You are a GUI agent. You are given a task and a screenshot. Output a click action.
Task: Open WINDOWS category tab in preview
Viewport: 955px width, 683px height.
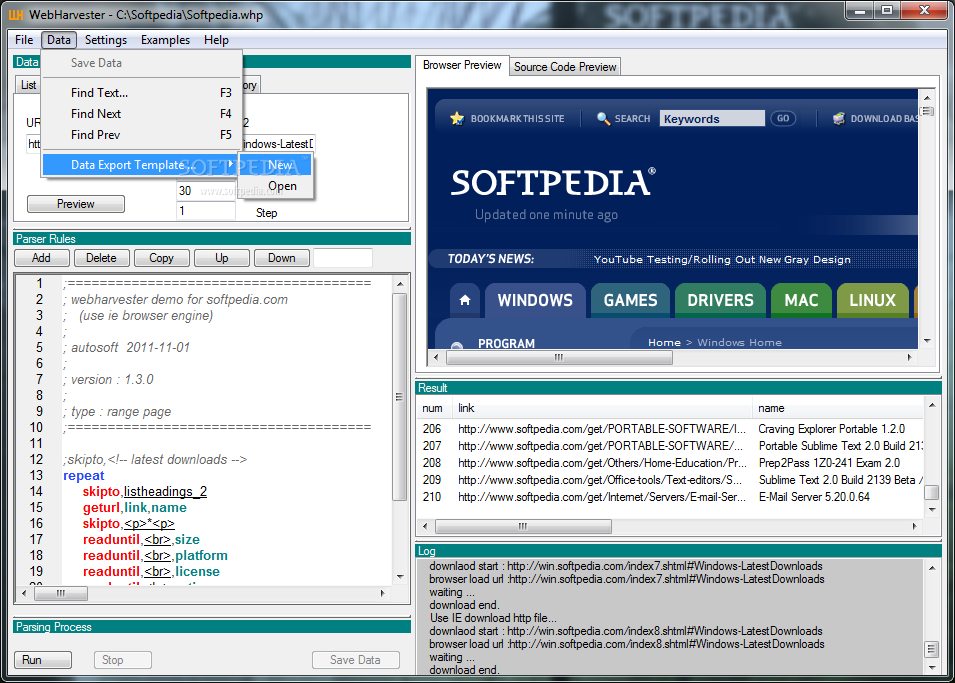pos(535,300)
